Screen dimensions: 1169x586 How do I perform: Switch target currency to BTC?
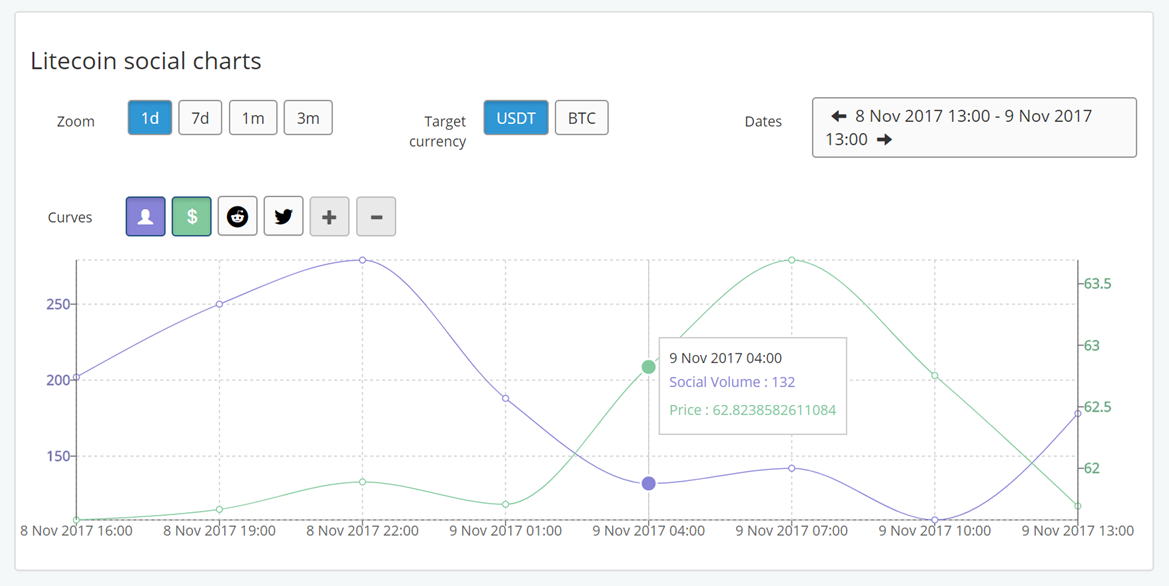(x=582, y=118)
